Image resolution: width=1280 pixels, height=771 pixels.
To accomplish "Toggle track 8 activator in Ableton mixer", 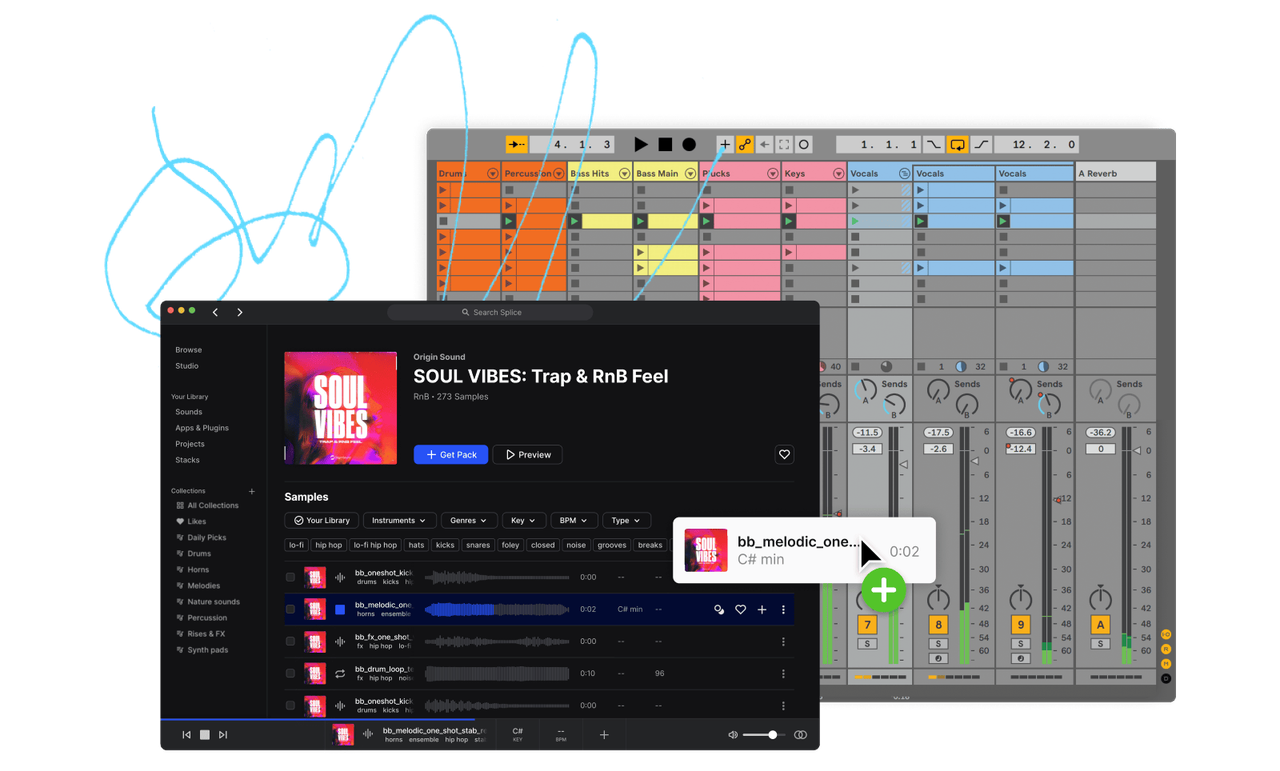I will pyautogui.click(x=938, y=625).
